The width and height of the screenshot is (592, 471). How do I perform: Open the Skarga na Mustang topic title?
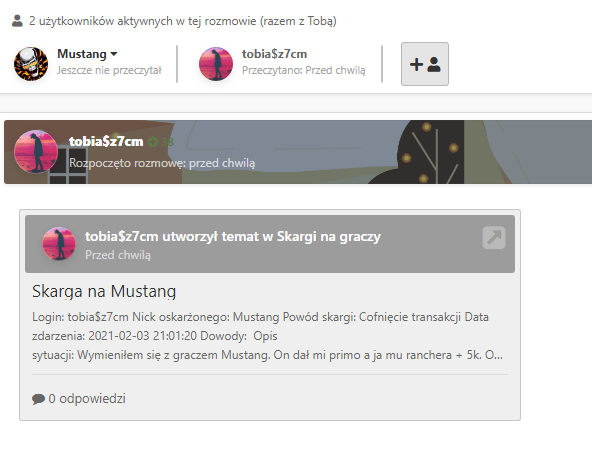click(104, 291)
